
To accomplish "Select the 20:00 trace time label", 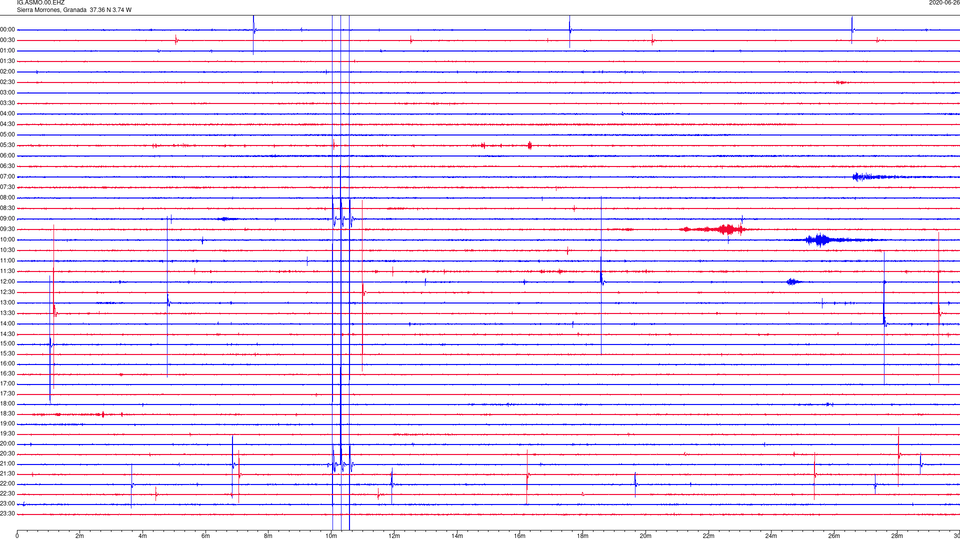I will pyautogui.click(x=8, y=444).
